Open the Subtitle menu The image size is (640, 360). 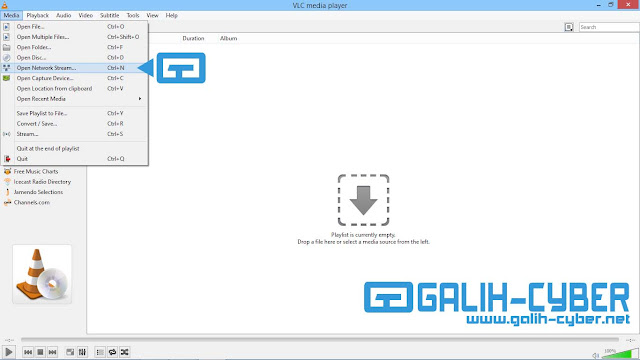(110, 15)
